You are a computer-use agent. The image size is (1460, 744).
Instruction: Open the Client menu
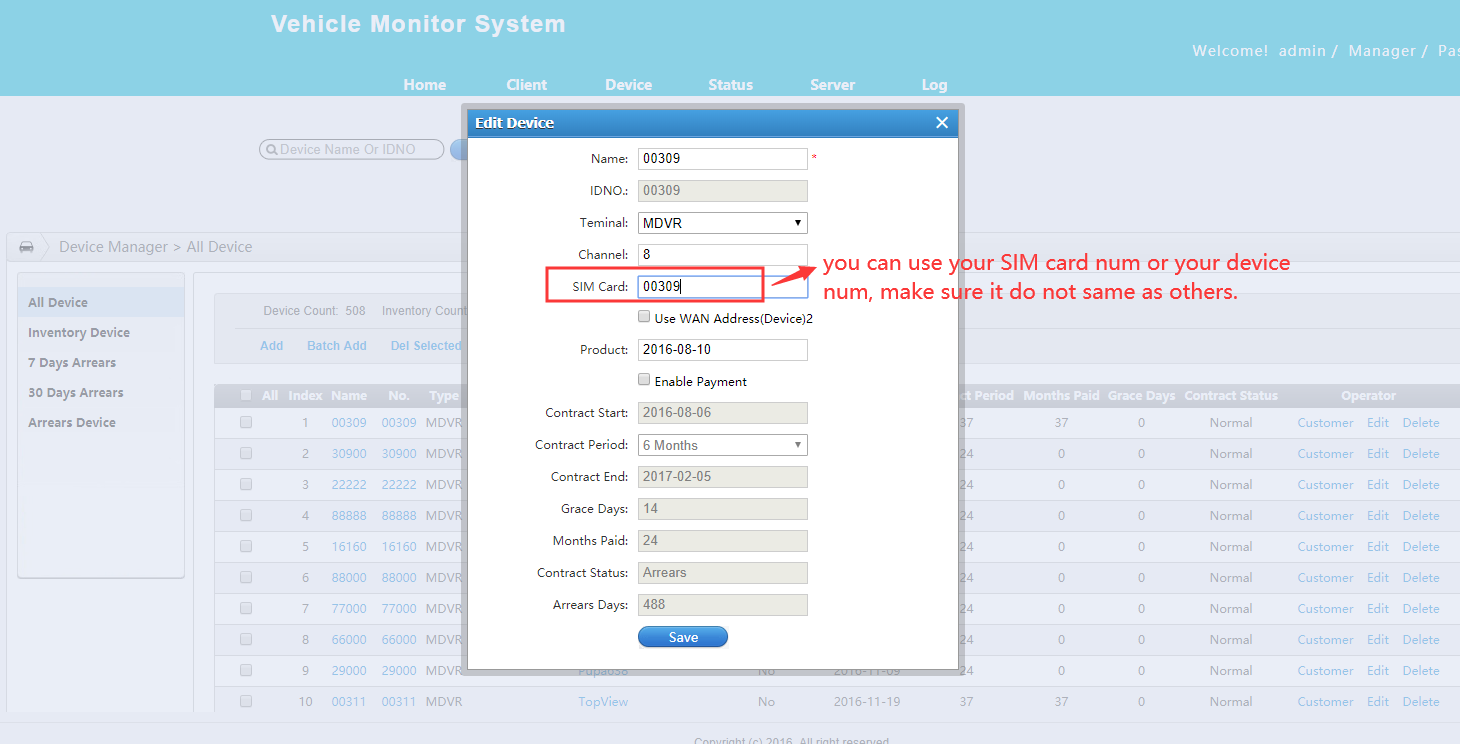click(x=527, y=85)
